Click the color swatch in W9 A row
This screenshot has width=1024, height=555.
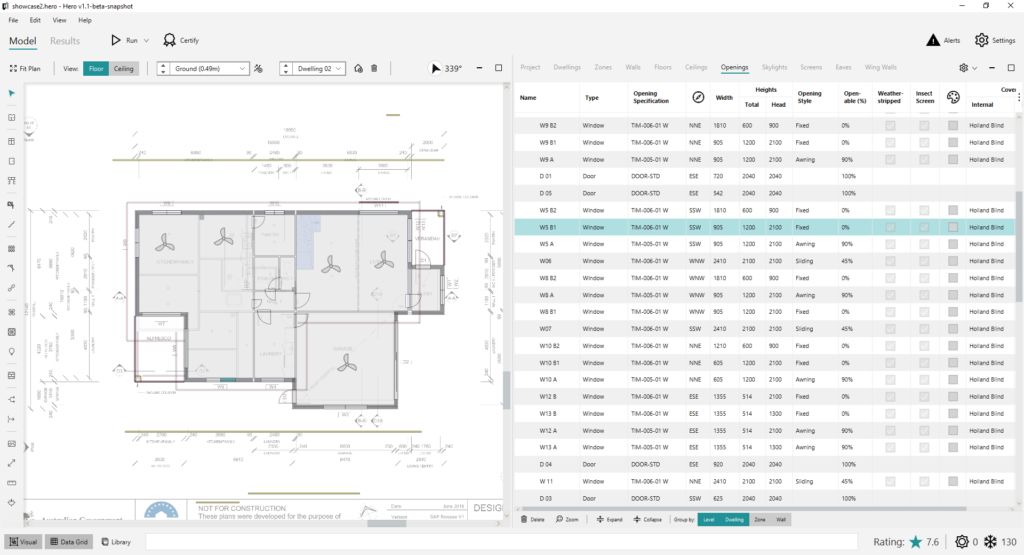click(x=953, y=159)
